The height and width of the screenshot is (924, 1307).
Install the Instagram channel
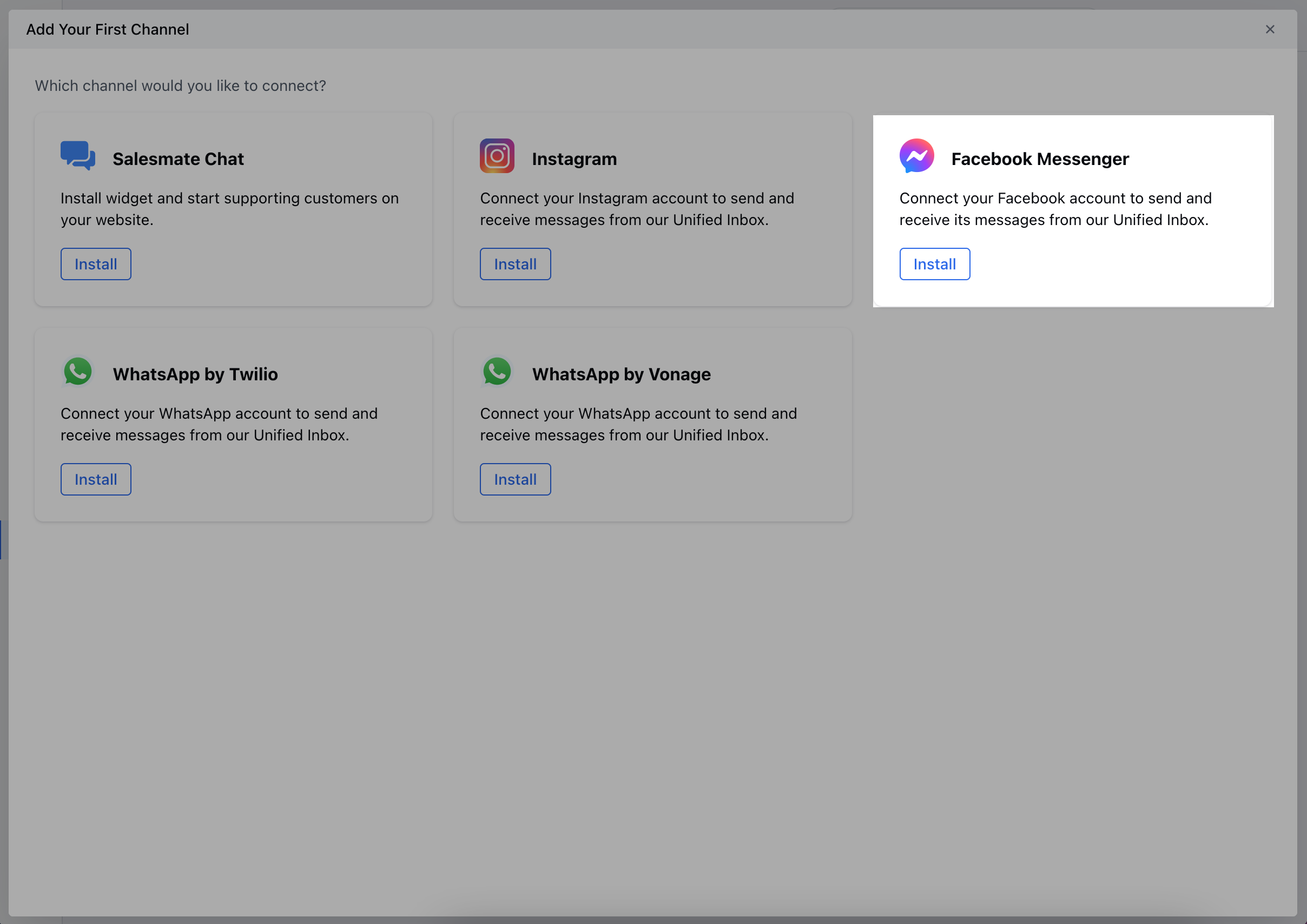click(x=515, y=264)
